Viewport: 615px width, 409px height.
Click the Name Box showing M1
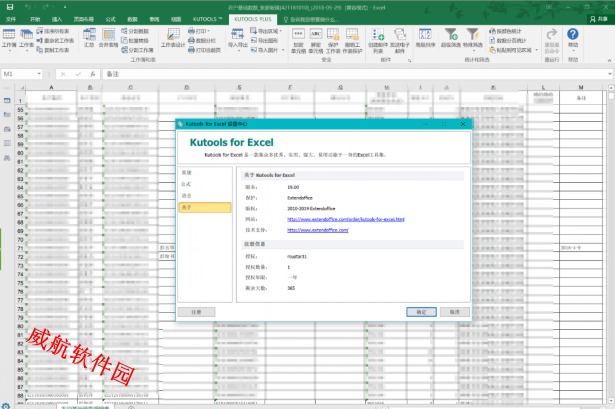point(19,74)
